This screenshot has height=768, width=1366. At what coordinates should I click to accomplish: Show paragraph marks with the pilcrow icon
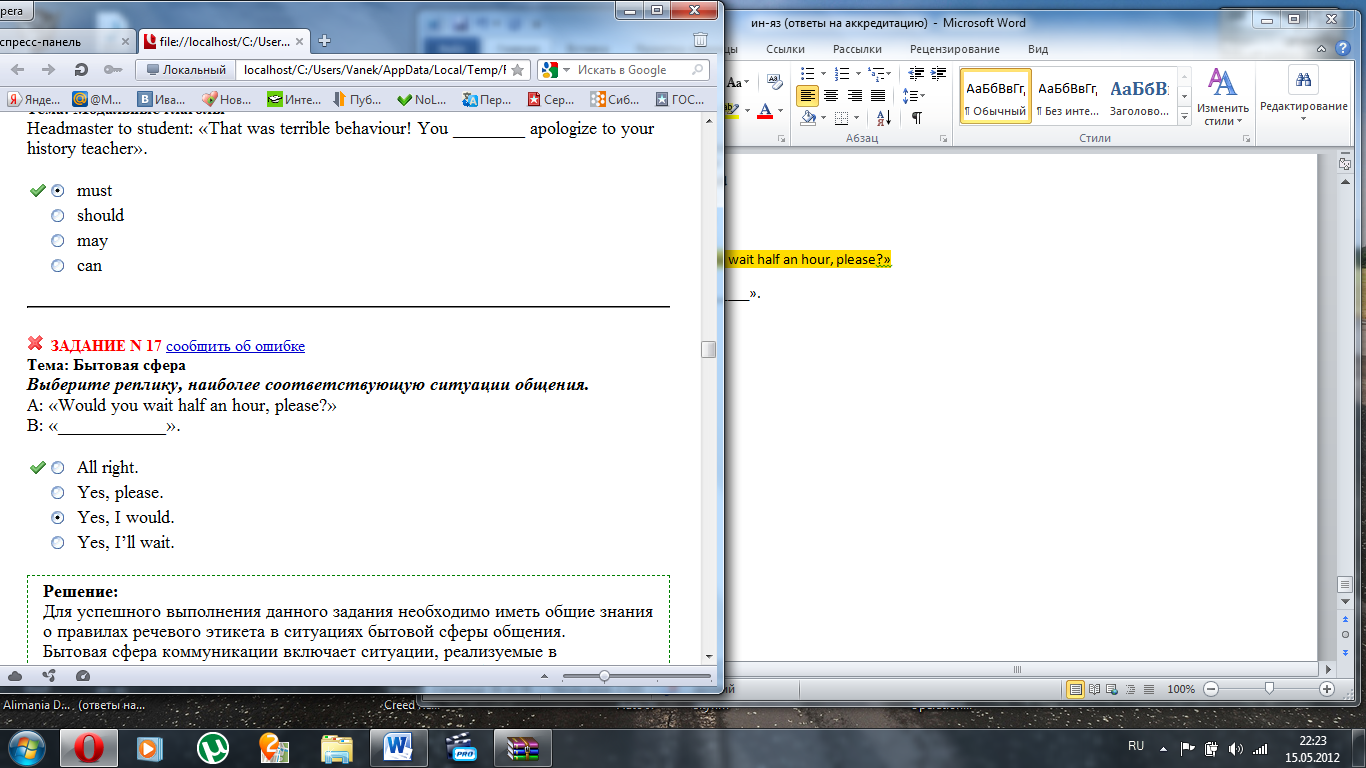tap(917, 118)
